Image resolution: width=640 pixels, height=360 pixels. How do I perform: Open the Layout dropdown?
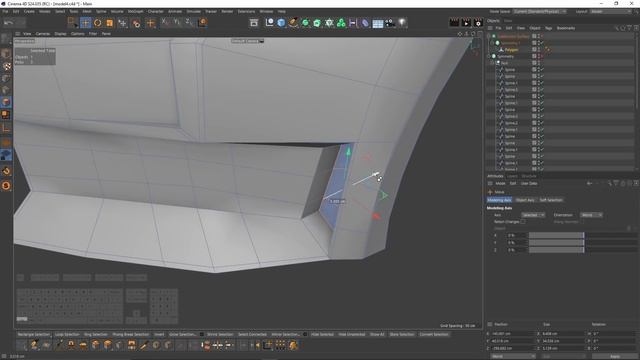pos(611,11)
